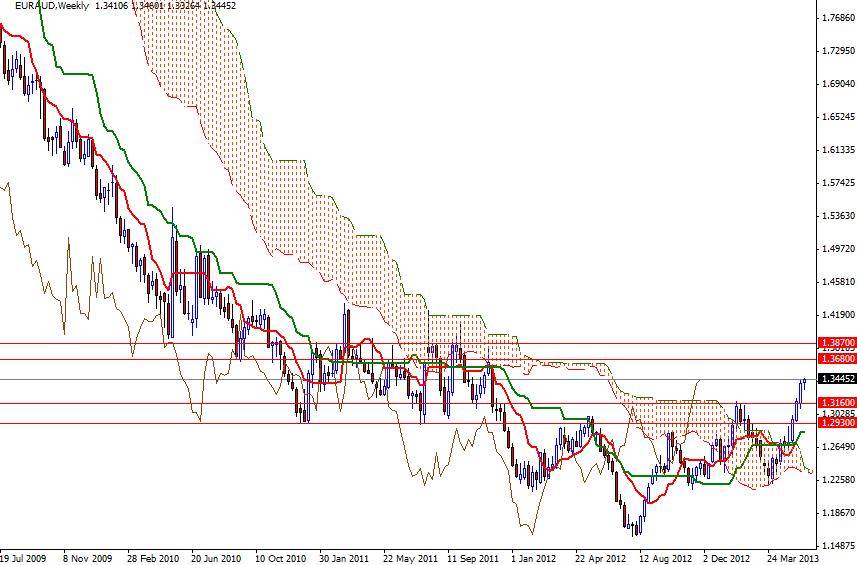Select the 22 Apr 2012 date label
The height and width of the screenshot is (565, 857).
[x=601, y=558]
